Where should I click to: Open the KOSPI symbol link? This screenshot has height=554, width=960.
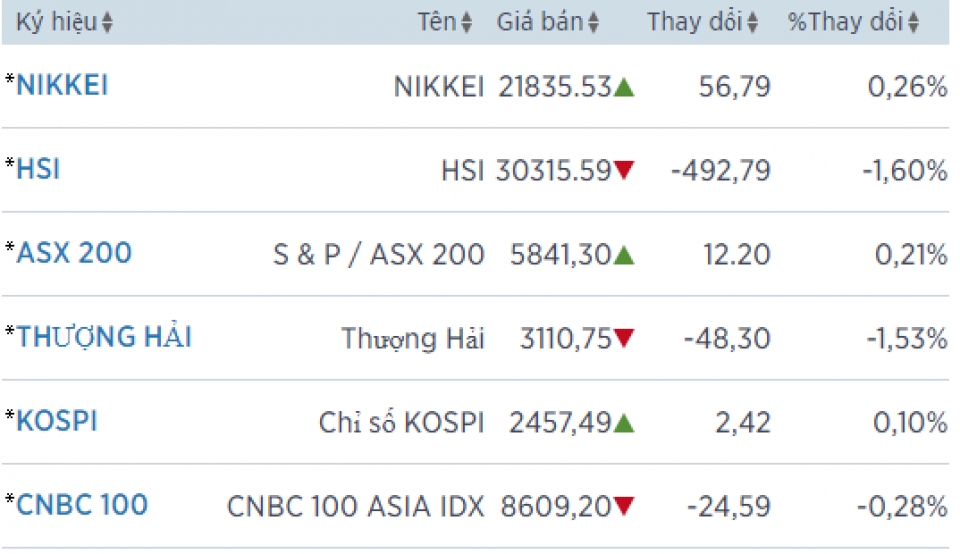(x=57, y=421)
